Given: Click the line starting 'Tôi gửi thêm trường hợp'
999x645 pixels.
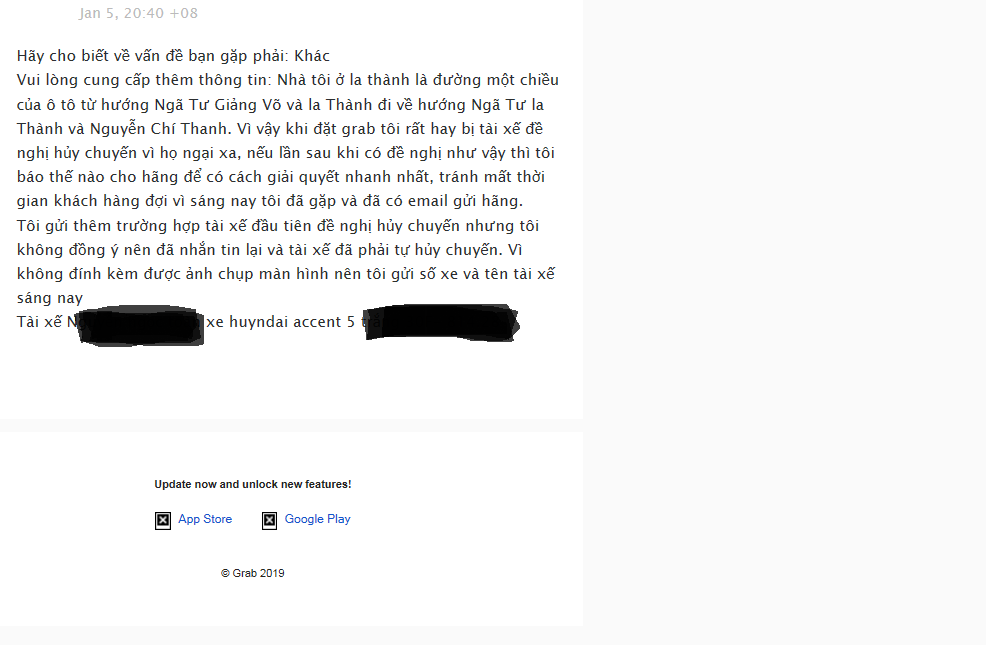Looking at the screenshot, I should [278, 226].
